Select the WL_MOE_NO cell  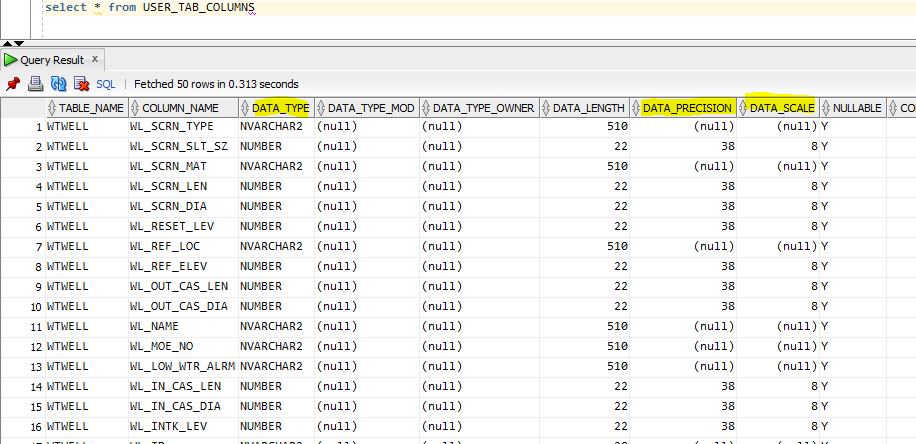(x=183, y=346)
